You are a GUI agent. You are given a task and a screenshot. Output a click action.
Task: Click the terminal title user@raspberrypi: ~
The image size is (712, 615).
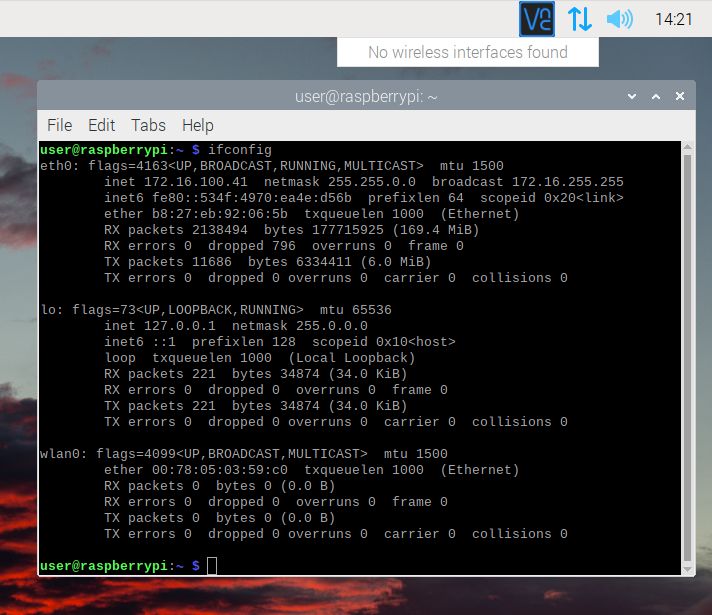[366, 97]
